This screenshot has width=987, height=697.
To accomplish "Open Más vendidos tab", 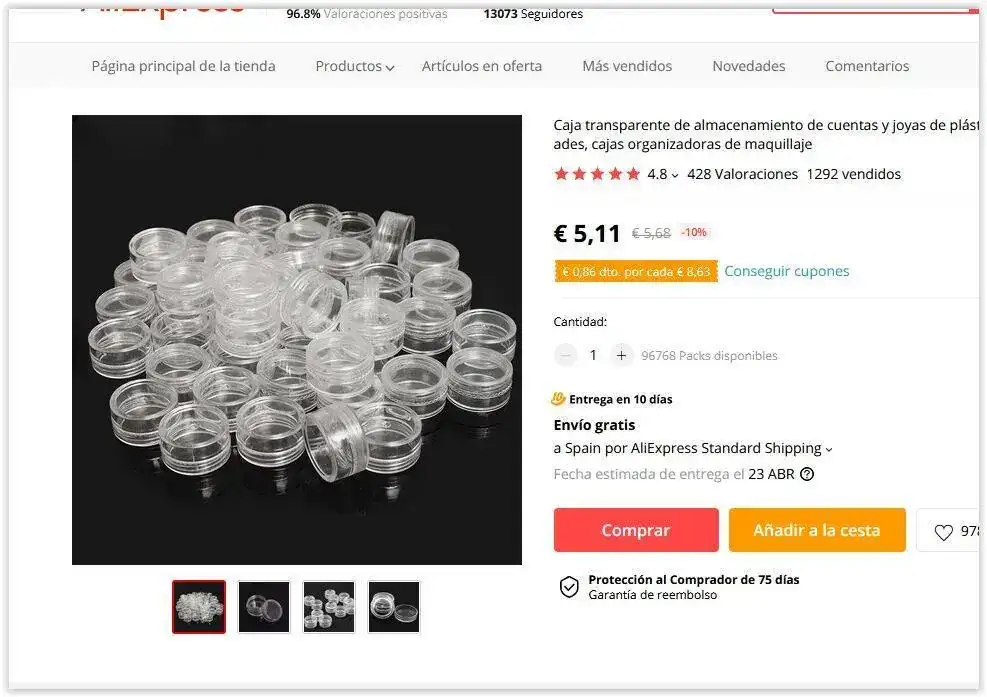I will 627,67.
